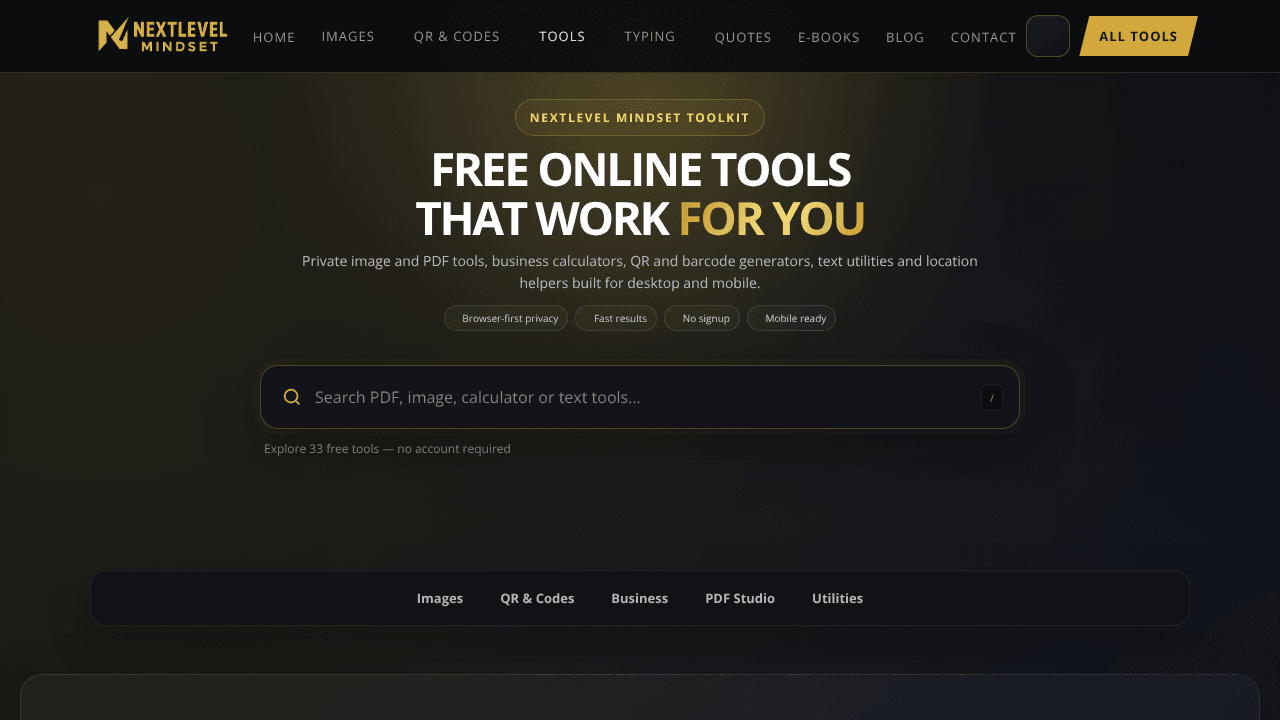Image resolution: width=1280 pixels, height=720 pixels.
Task: Click the 'Private image and PDF tools' description
Action: pos(640,272)
